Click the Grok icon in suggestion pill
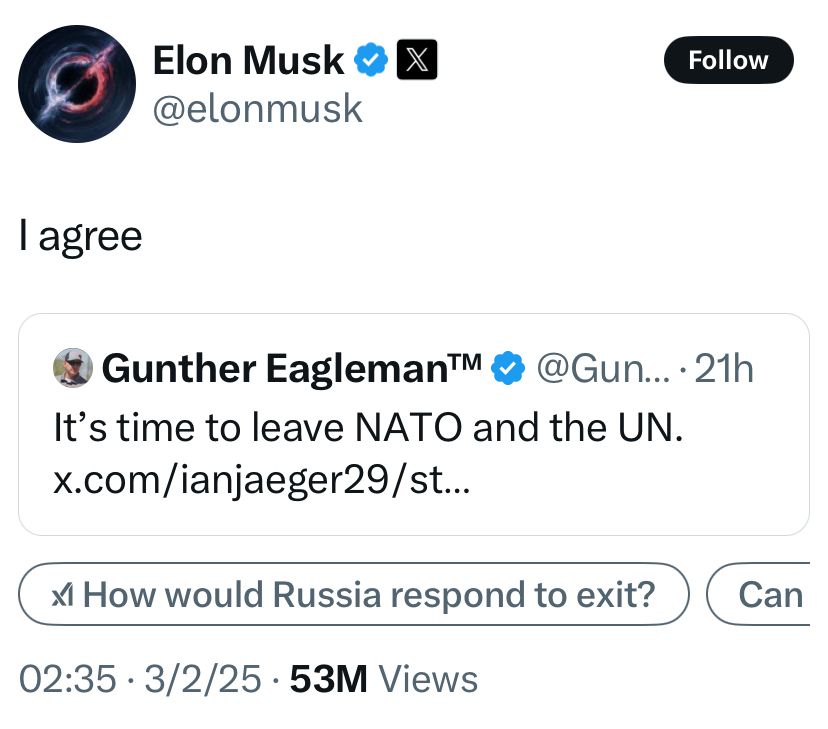 (x=63, y=597)
